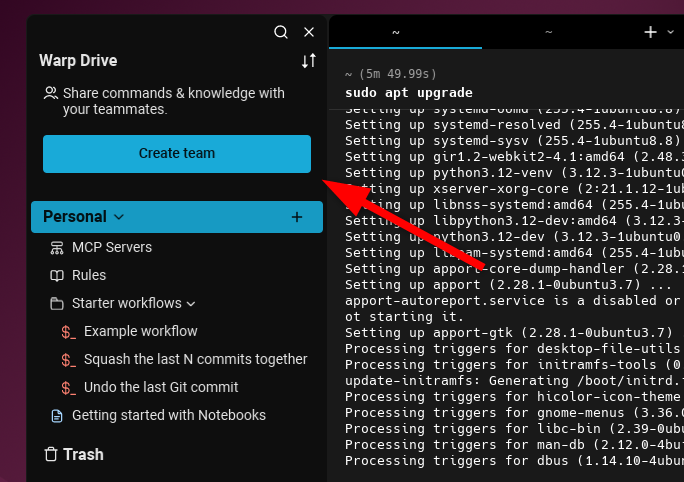Image resolution: width=684 pixels, height=482 pixels.
Task: Switch to the first terminal tab
Action: click(x=396, y=32)
